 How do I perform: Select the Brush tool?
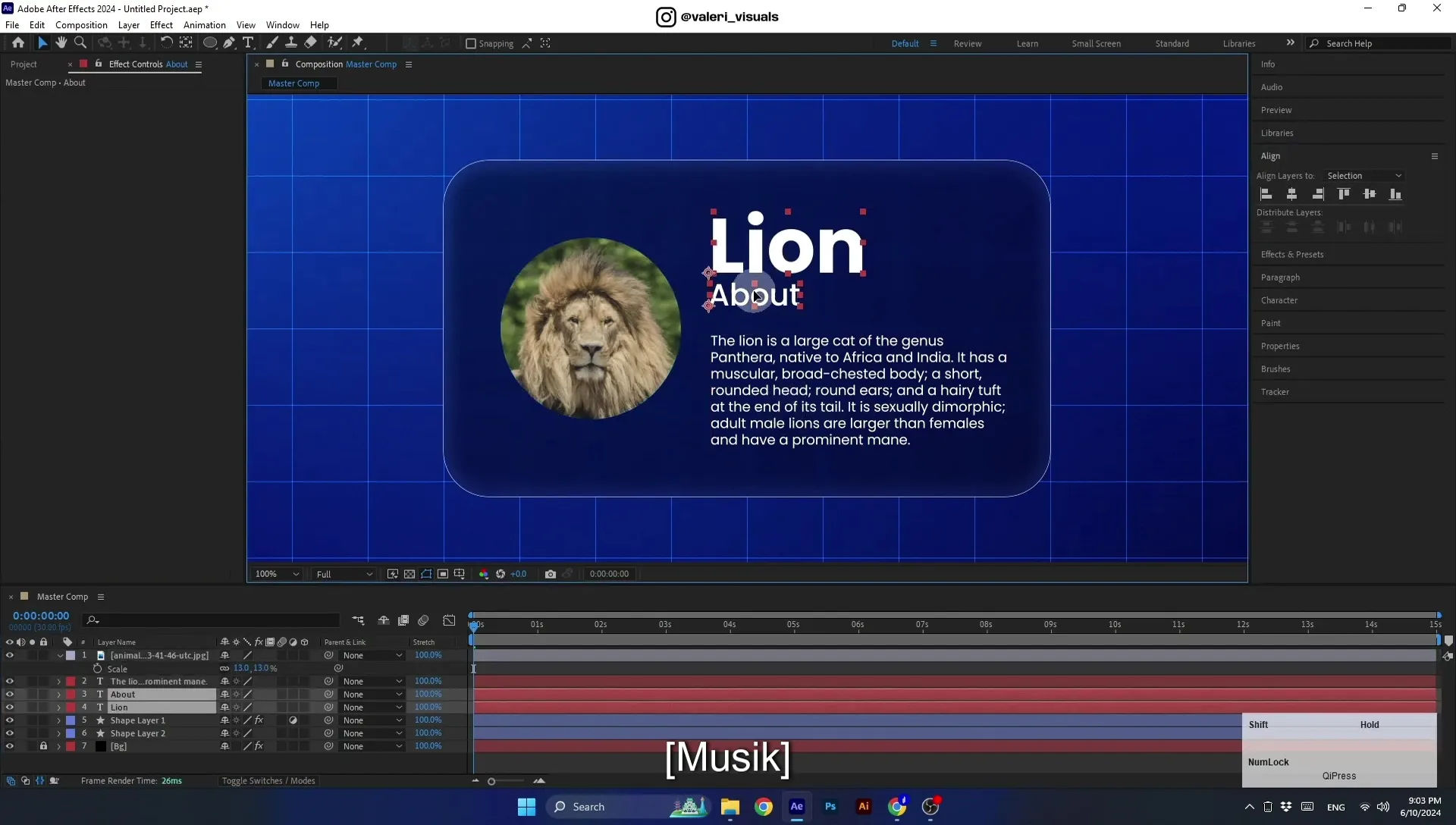tap(271, 43)
